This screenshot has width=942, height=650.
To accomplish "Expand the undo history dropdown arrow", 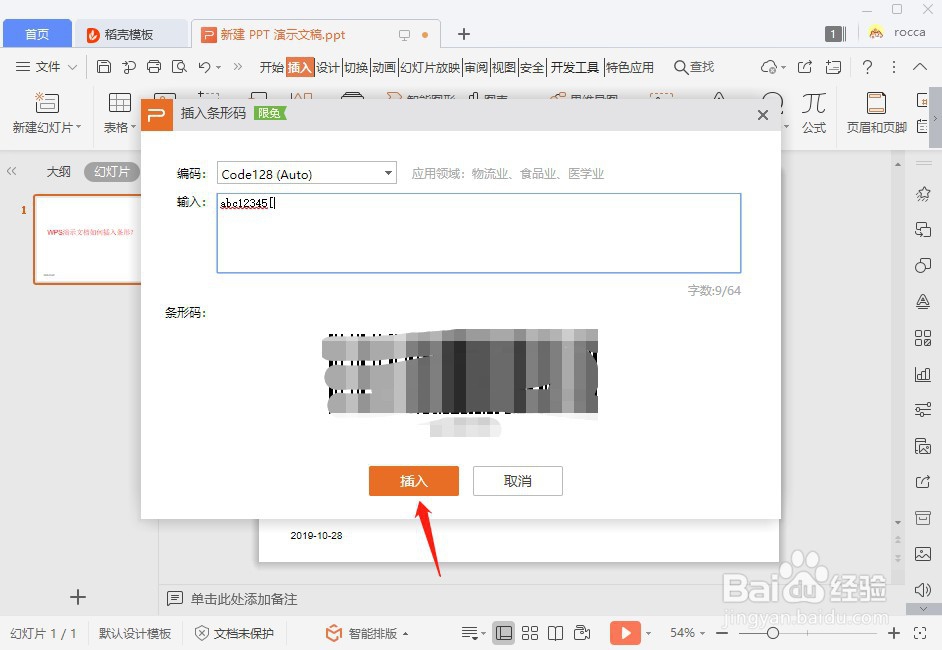I will click(219, 67).
